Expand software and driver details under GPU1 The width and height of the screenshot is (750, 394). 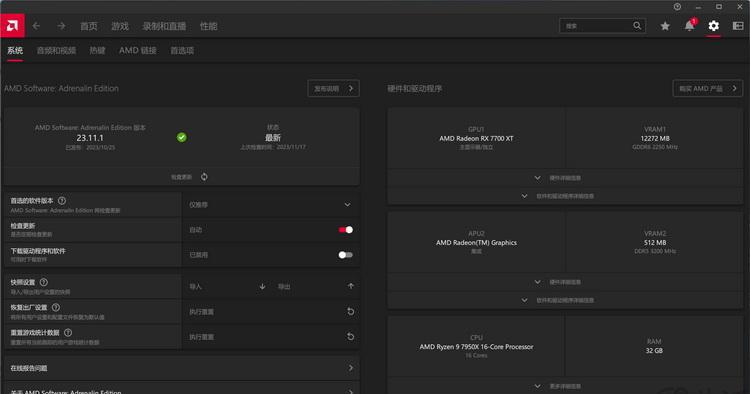pyautogui.click(x=565, y=196)
